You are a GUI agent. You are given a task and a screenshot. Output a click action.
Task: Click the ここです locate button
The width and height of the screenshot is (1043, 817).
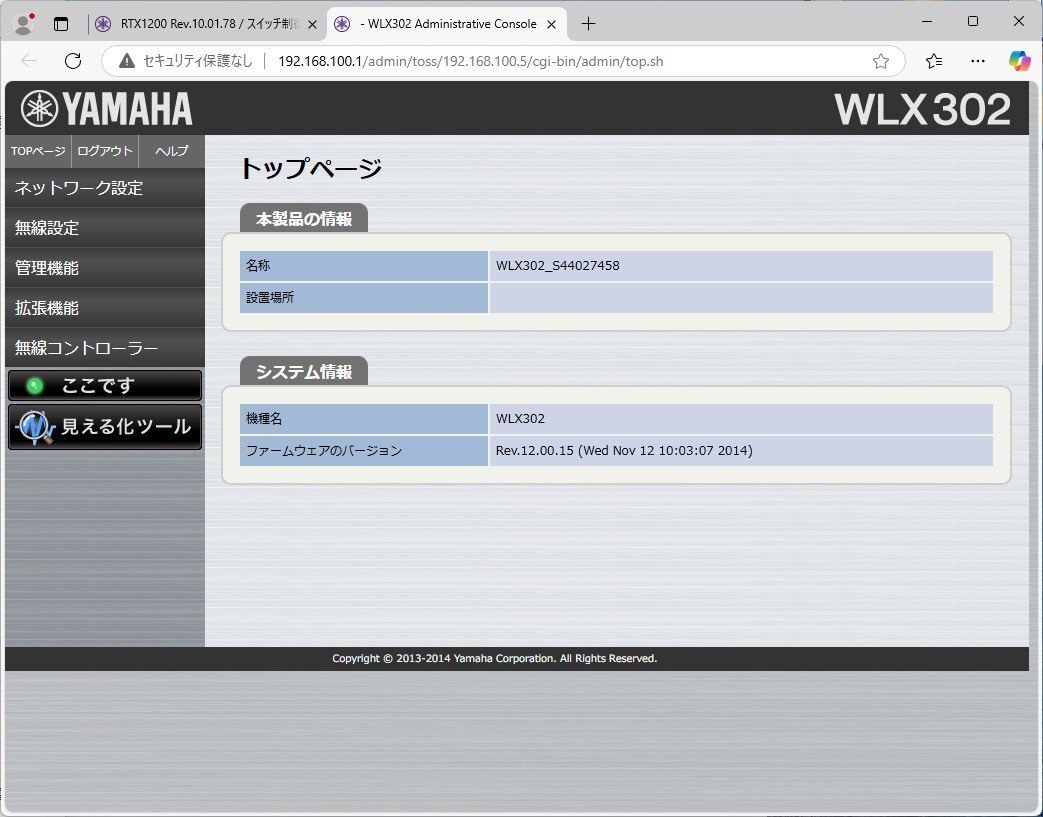(x=105, y=386)
